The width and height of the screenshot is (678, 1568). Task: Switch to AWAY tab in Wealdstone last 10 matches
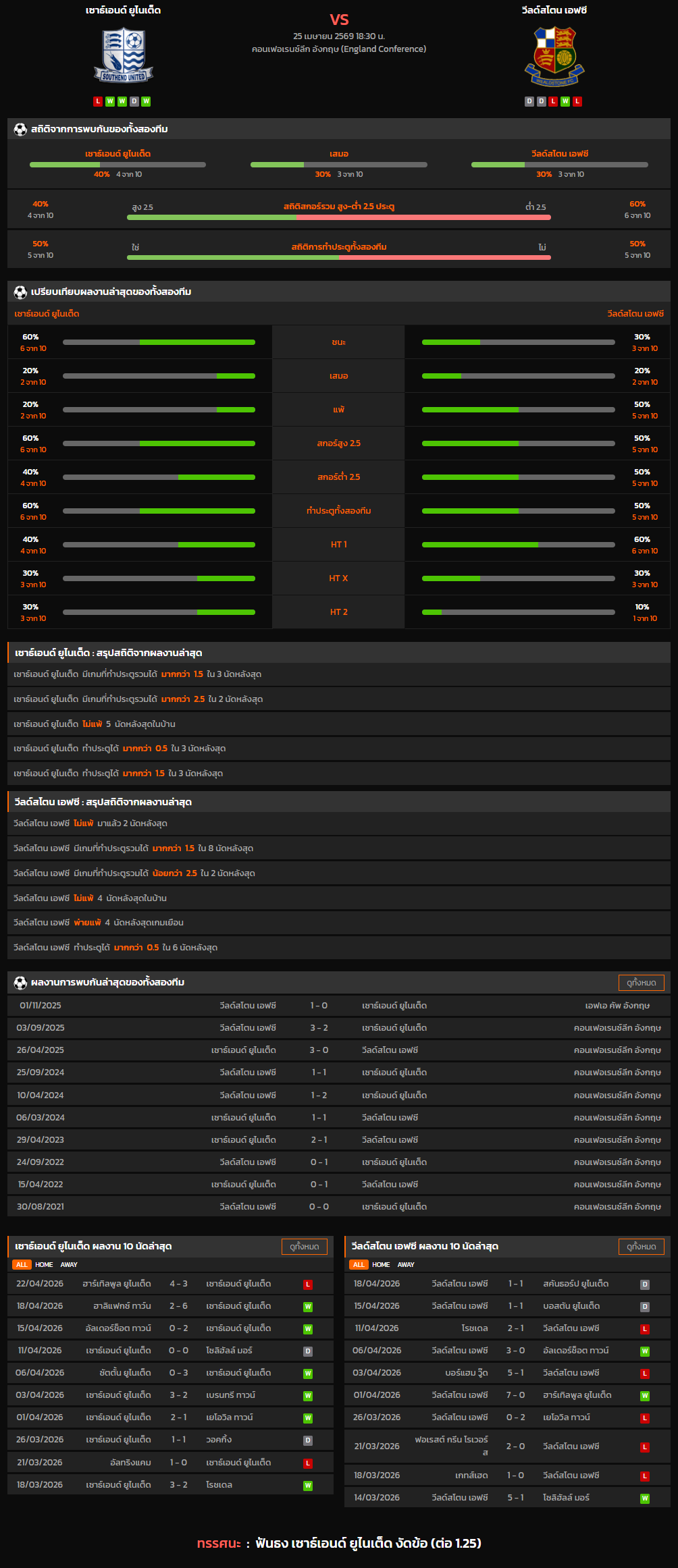[406, 1265]
